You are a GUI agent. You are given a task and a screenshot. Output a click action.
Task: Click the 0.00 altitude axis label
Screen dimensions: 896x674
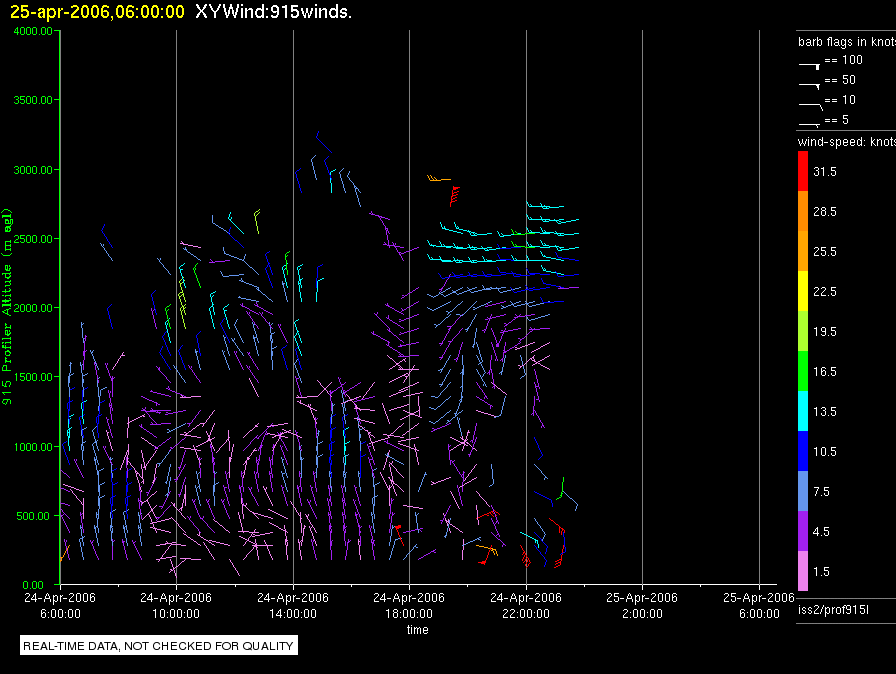coord(33,585)
